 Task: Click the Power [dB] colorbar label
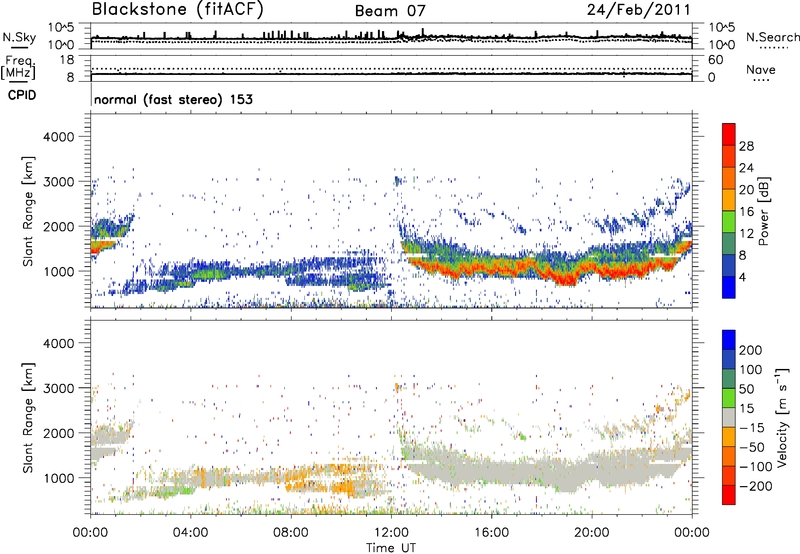click(763, 211)
